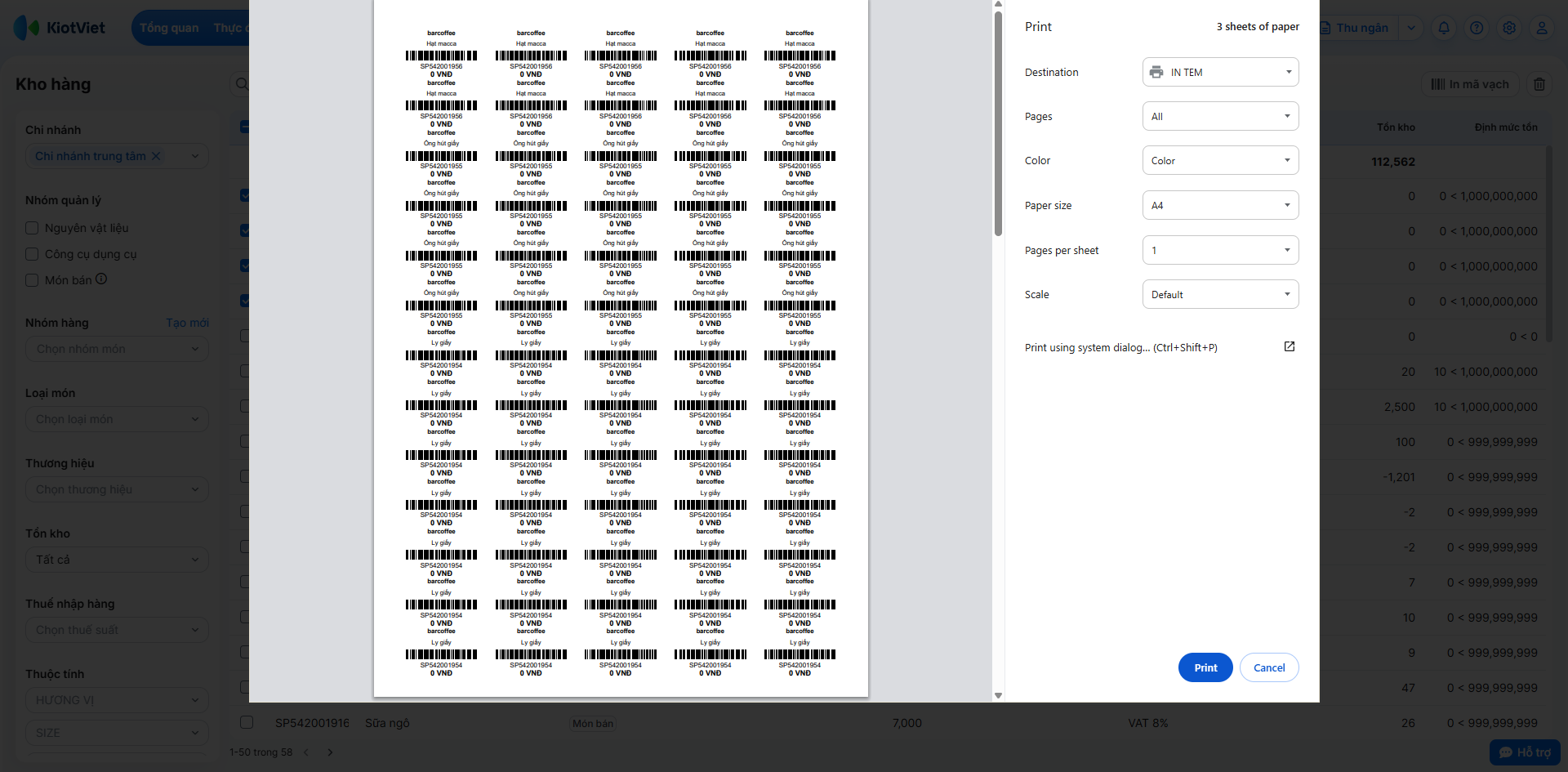Open the Destination dropdown IN TEM

[x=1220, y=72]
